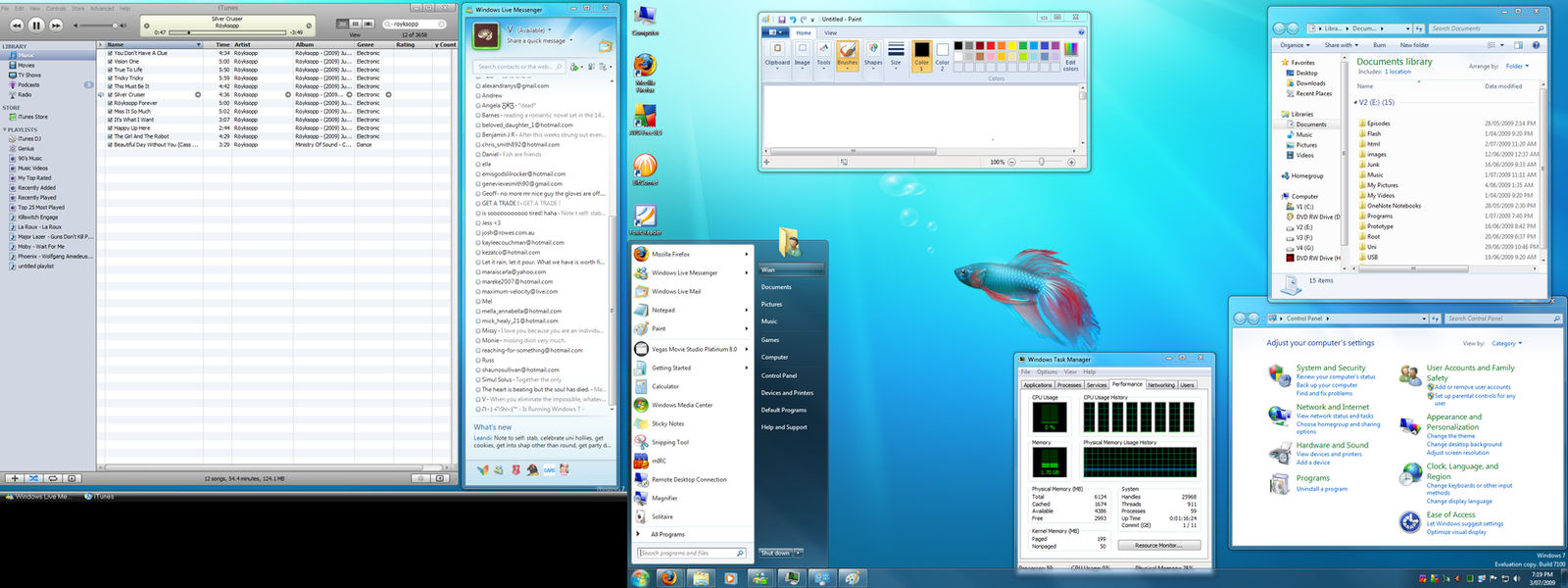
Task: Launch Sticky Notes from the Start menu
Action: [x=668, y=423]
